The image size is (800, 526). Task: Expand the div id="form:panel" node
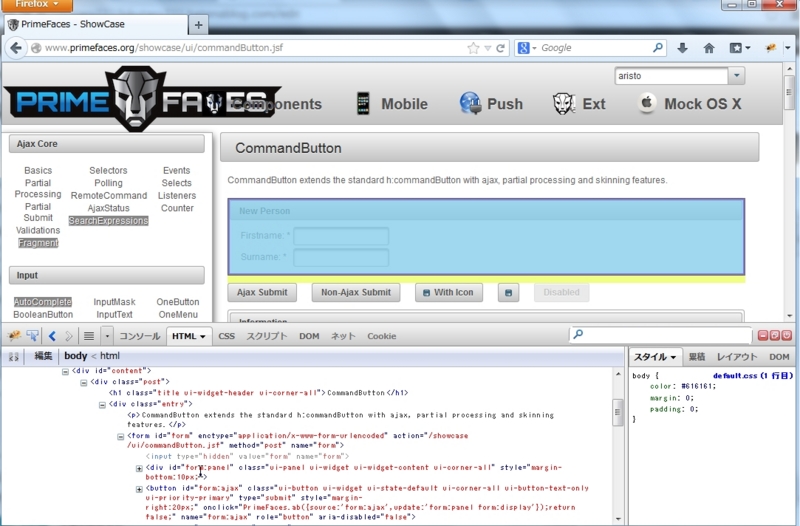pos(139,468)
